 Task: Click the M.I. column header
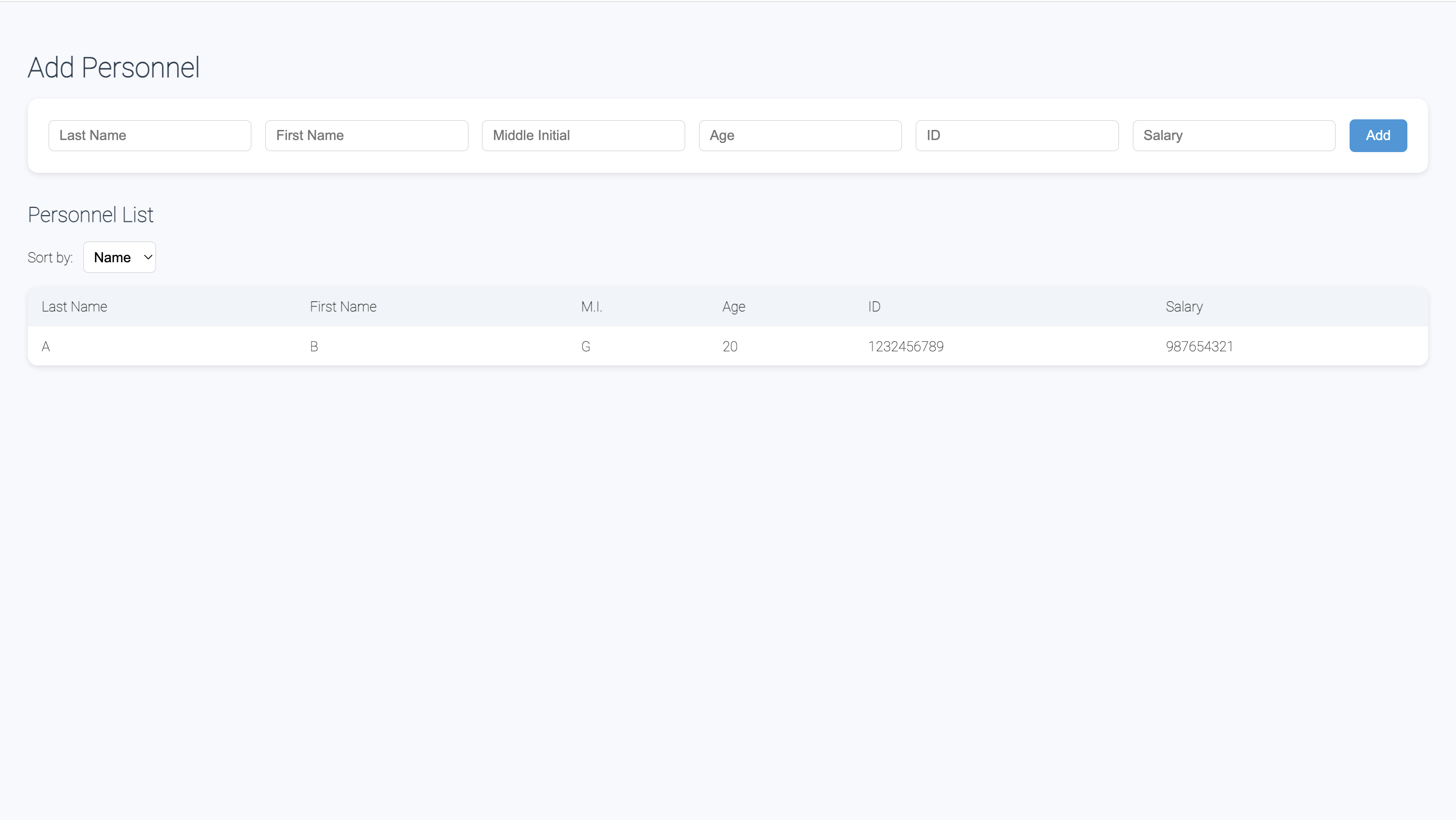point(591,307)
